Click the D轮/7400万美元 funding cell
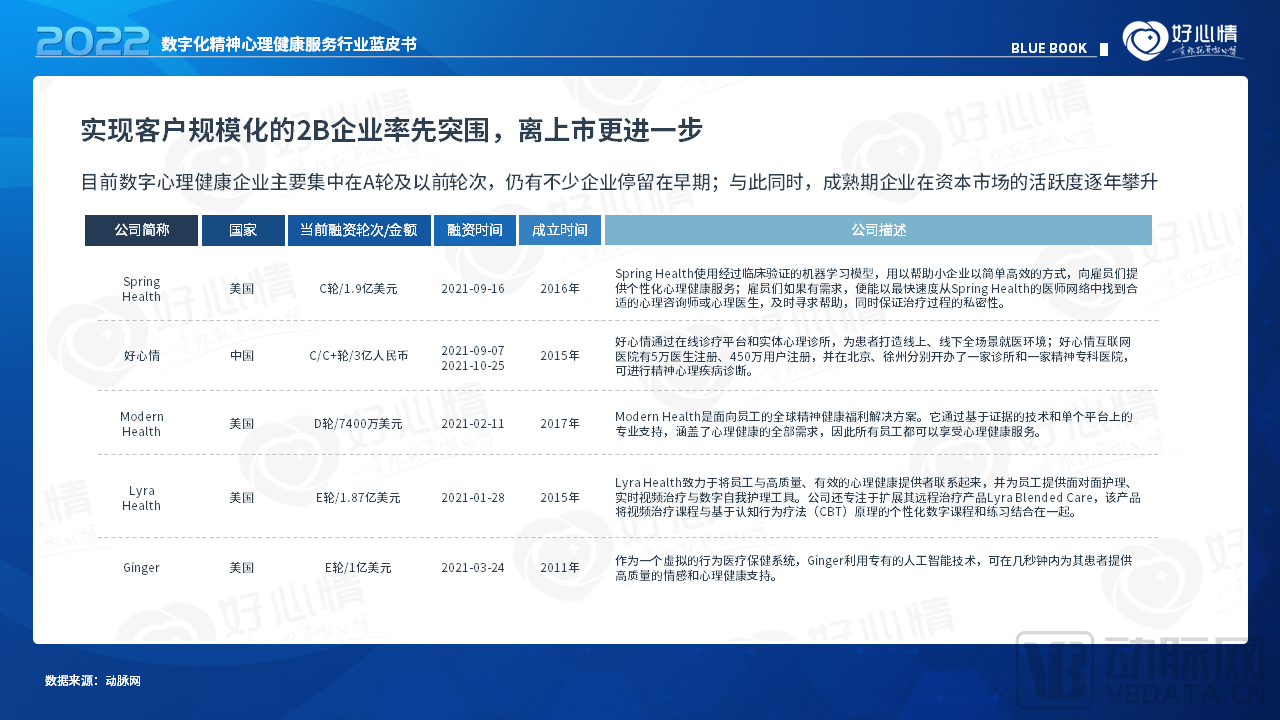Viewport: 1280px width, 720px height. pos(358,424)
